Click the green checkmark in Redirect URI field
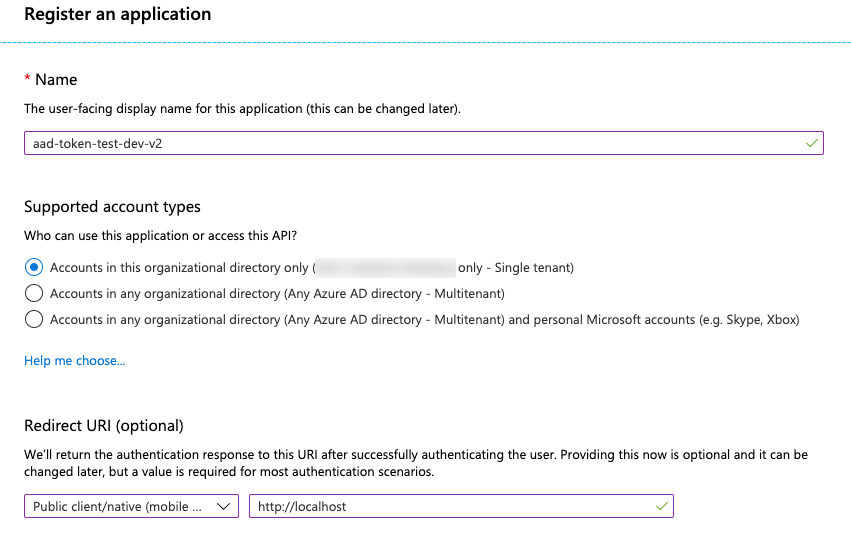851x534 pixels. click(x=661, y=507)
